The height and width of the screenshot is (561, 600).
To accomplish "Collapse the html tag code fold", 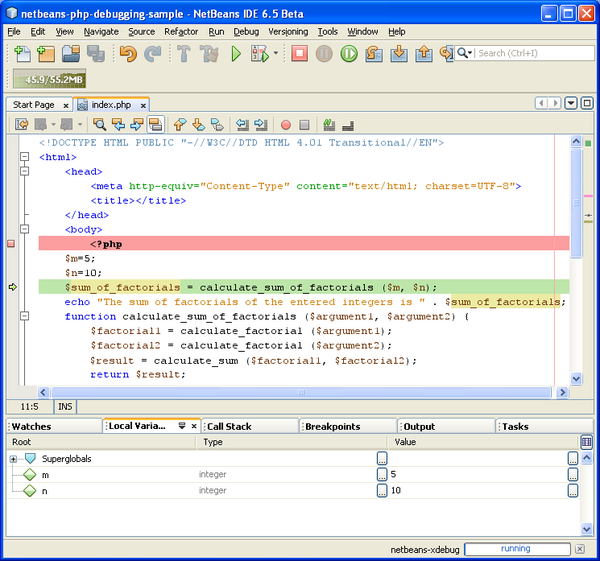I will coord(25,158).
